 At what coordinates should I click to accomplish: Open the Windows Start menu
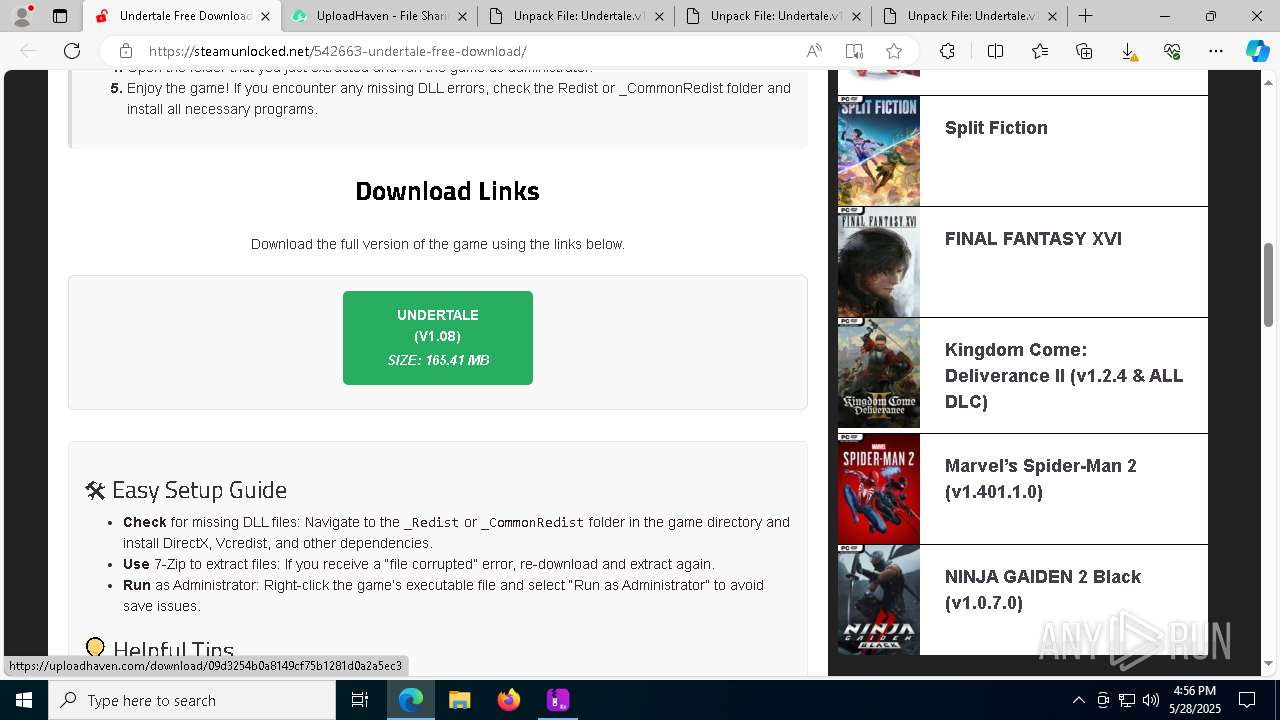(24, 700)
